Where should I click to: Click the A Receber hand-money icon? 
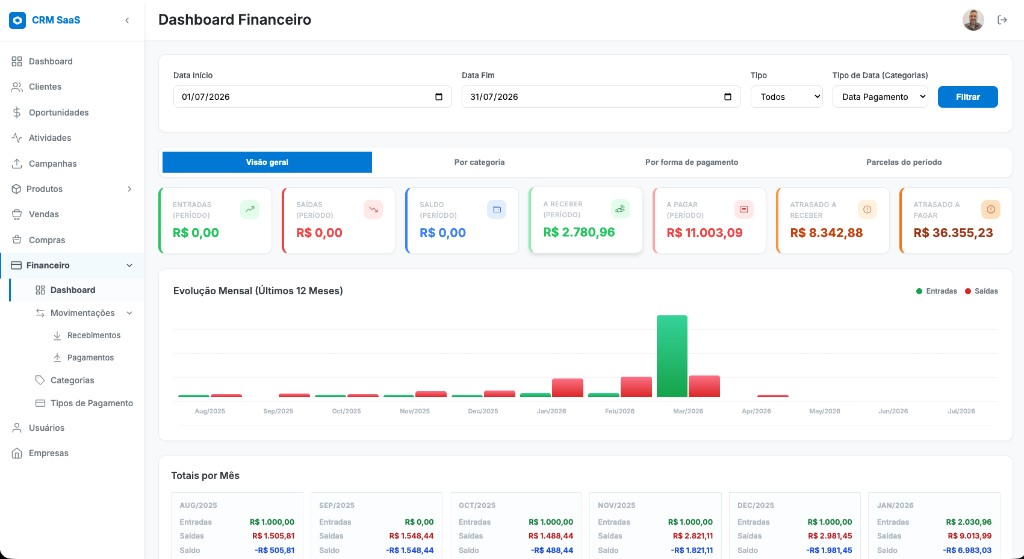[x=620, y=209]
